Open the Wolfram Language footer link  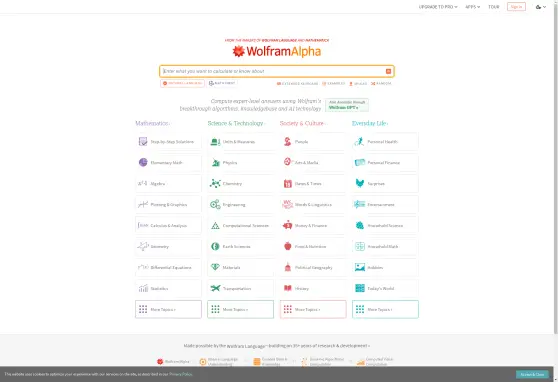click(246, 346)
